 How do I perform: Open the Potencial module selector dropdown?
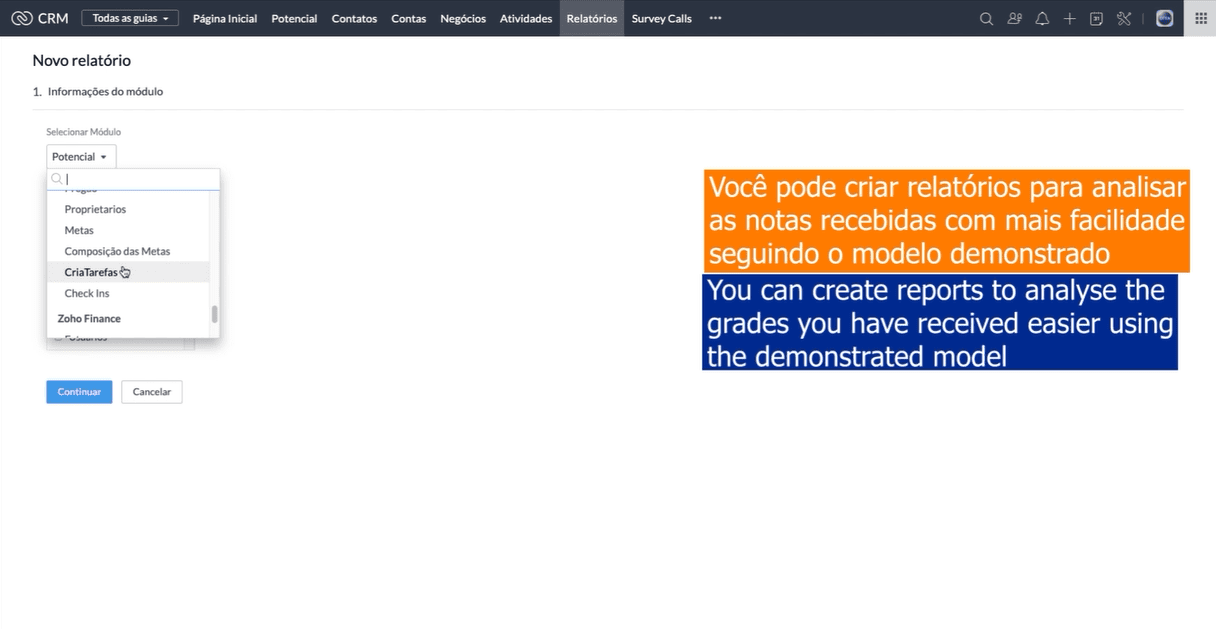81,157
